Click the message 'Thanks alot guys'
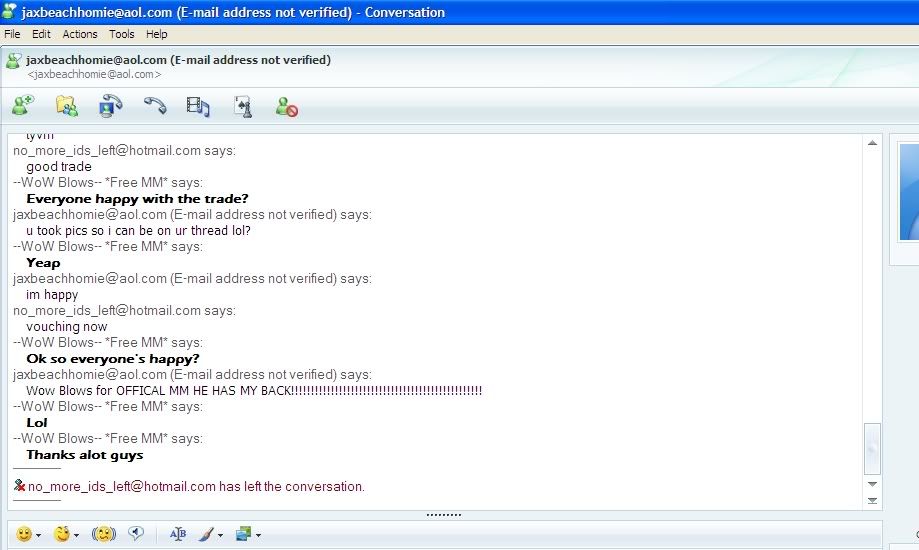The height and width of the screenshot is (550, 919). click(84, 455)
